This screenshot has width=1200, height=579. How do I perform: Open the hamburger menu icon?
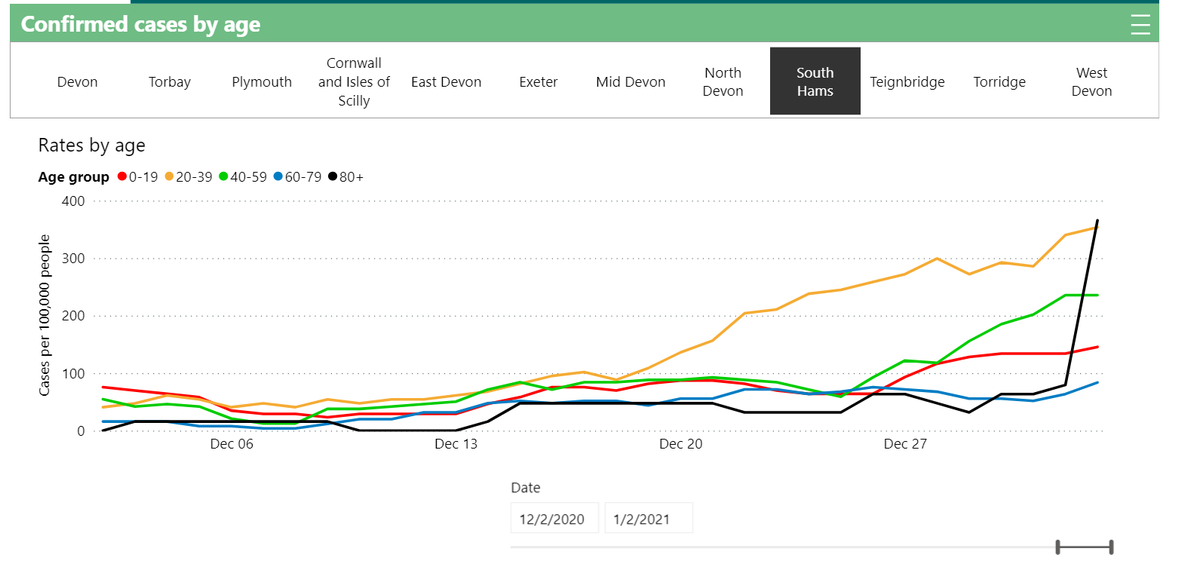click(x=1141, y=25)
